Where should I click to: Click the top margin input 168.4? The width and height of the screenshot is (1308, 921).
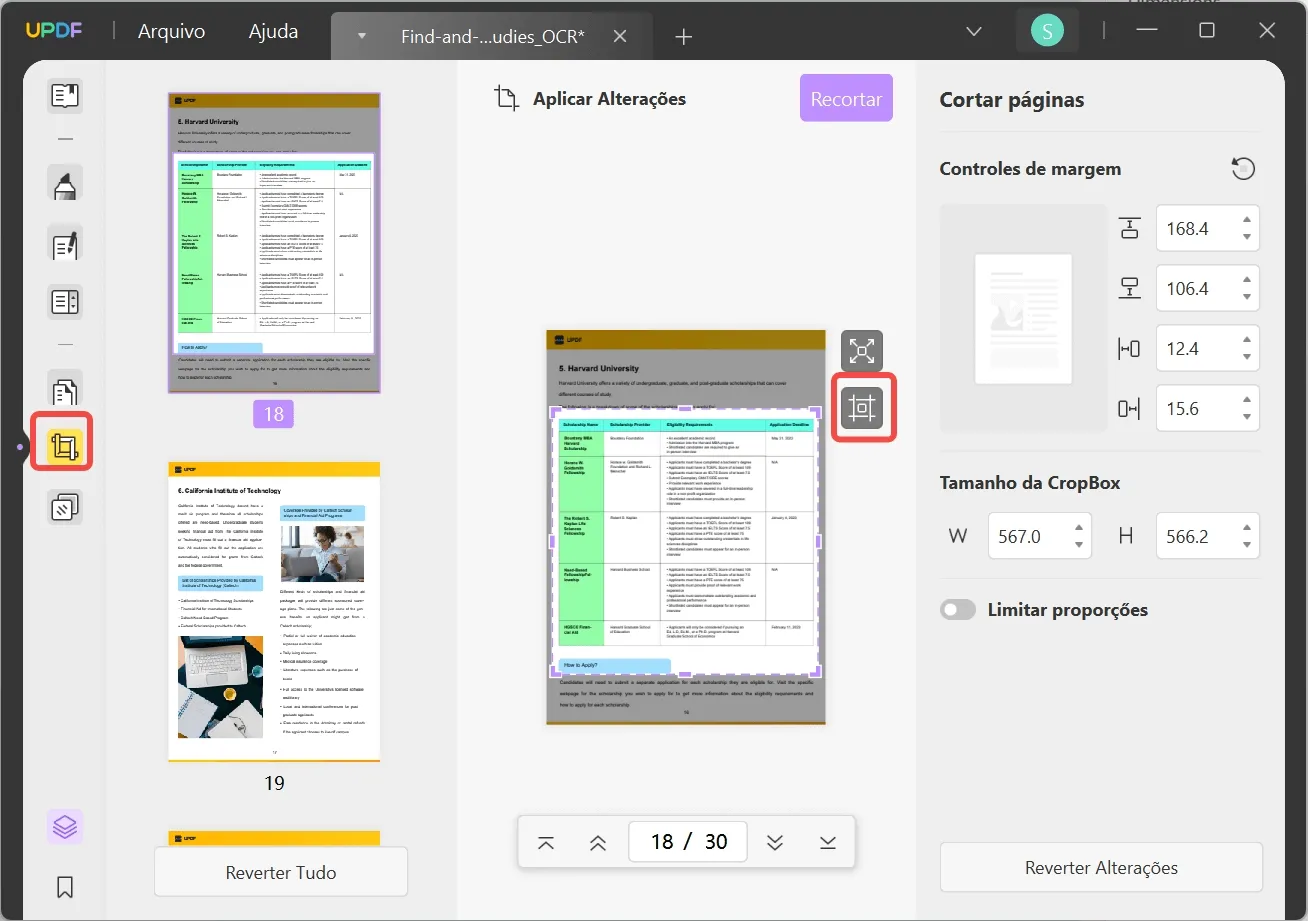(x=1208, y=228)
